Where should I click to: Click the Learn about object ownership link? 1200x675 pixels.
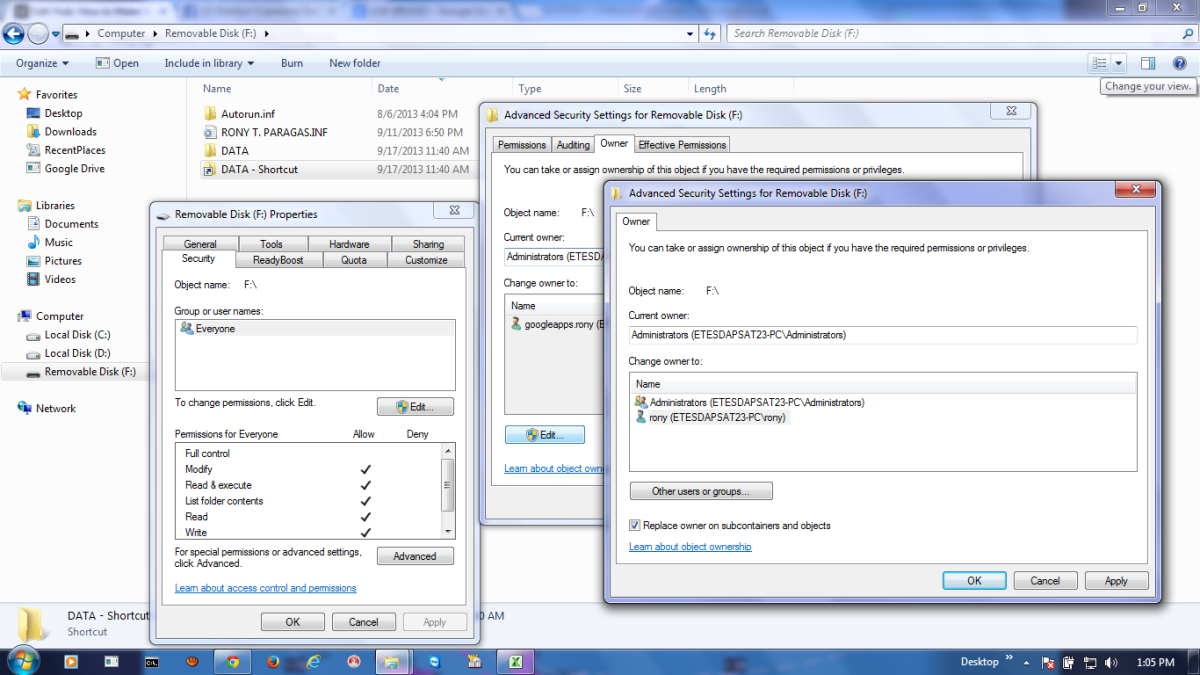pyautogui.click(x=692, y=546)
